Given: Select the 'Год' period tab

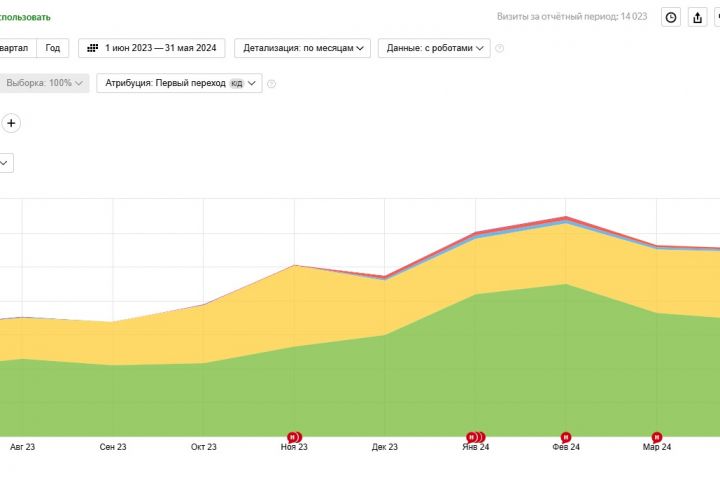Looking at the screenshot, I should 52,48.
